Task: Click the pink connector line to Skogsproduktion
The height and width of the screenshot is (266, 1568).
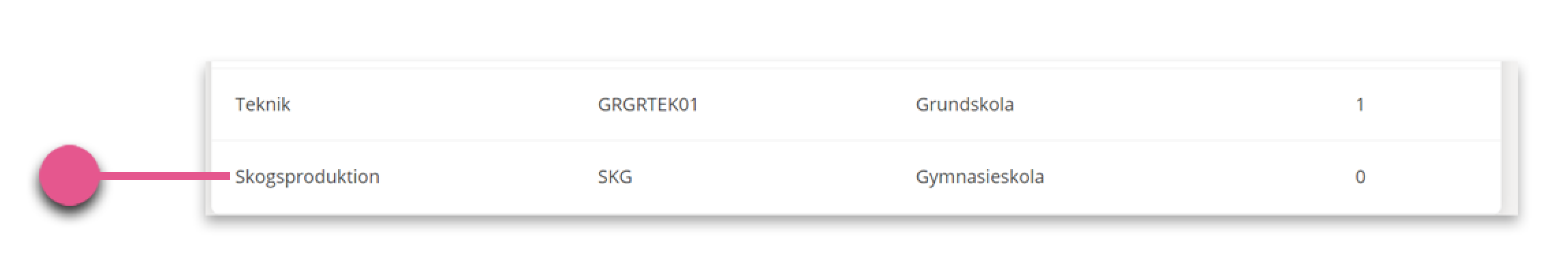Action: click(x=165, y=176)
